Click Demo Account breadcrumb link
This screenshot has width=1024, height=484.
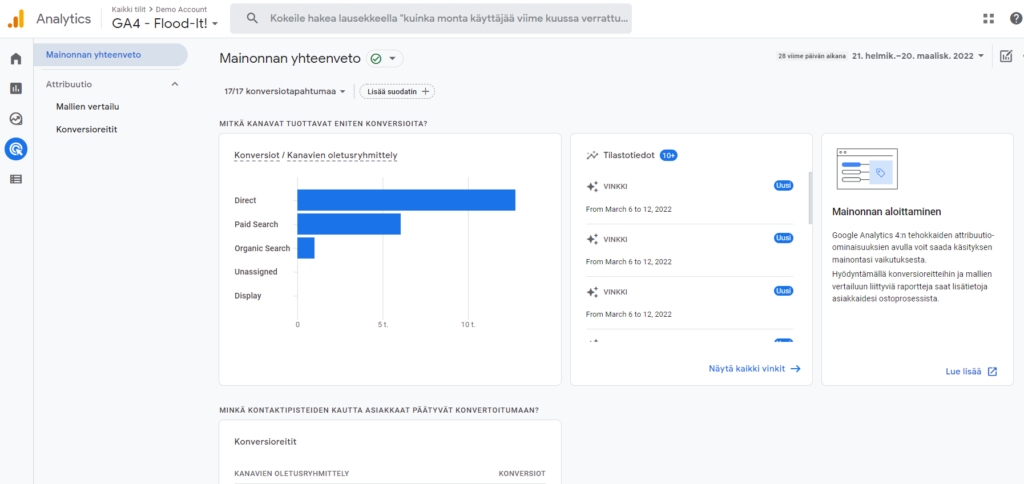pos(181,9)
